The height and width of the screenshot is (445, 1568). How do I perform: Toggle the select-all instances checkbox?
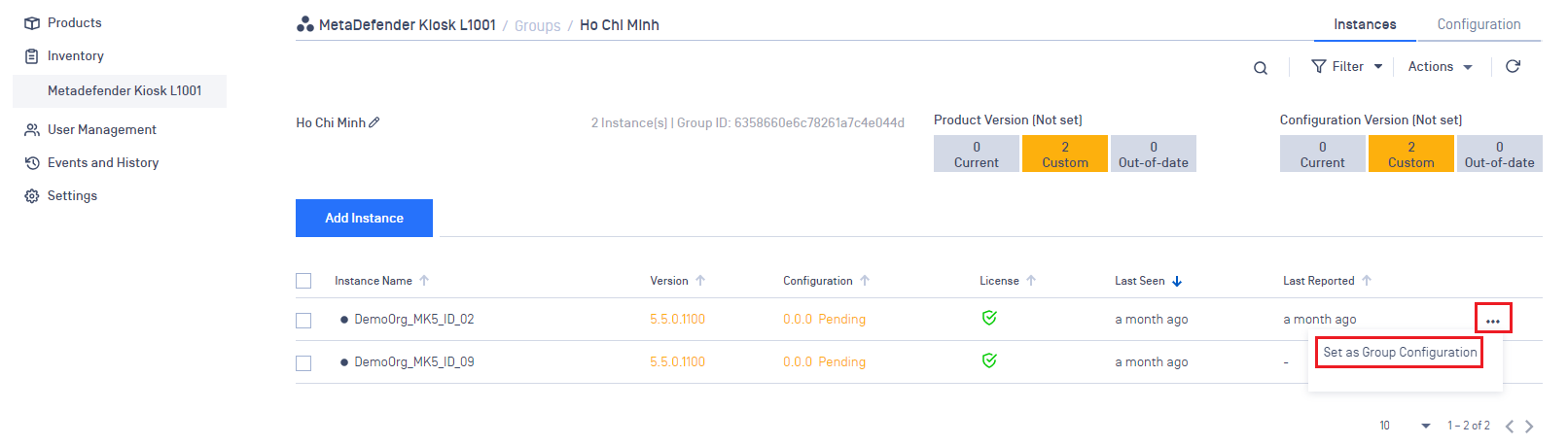[x=303, y=281]
